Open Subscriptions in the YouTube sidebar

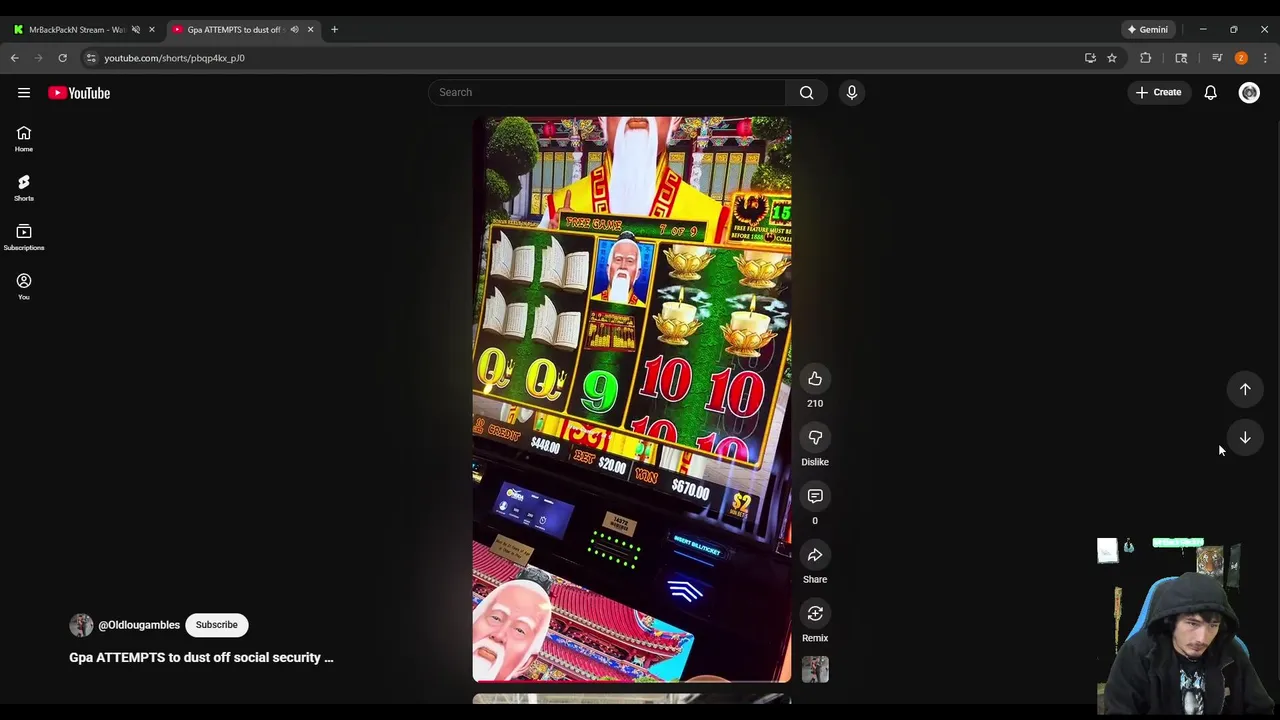(x=24, y=237)
